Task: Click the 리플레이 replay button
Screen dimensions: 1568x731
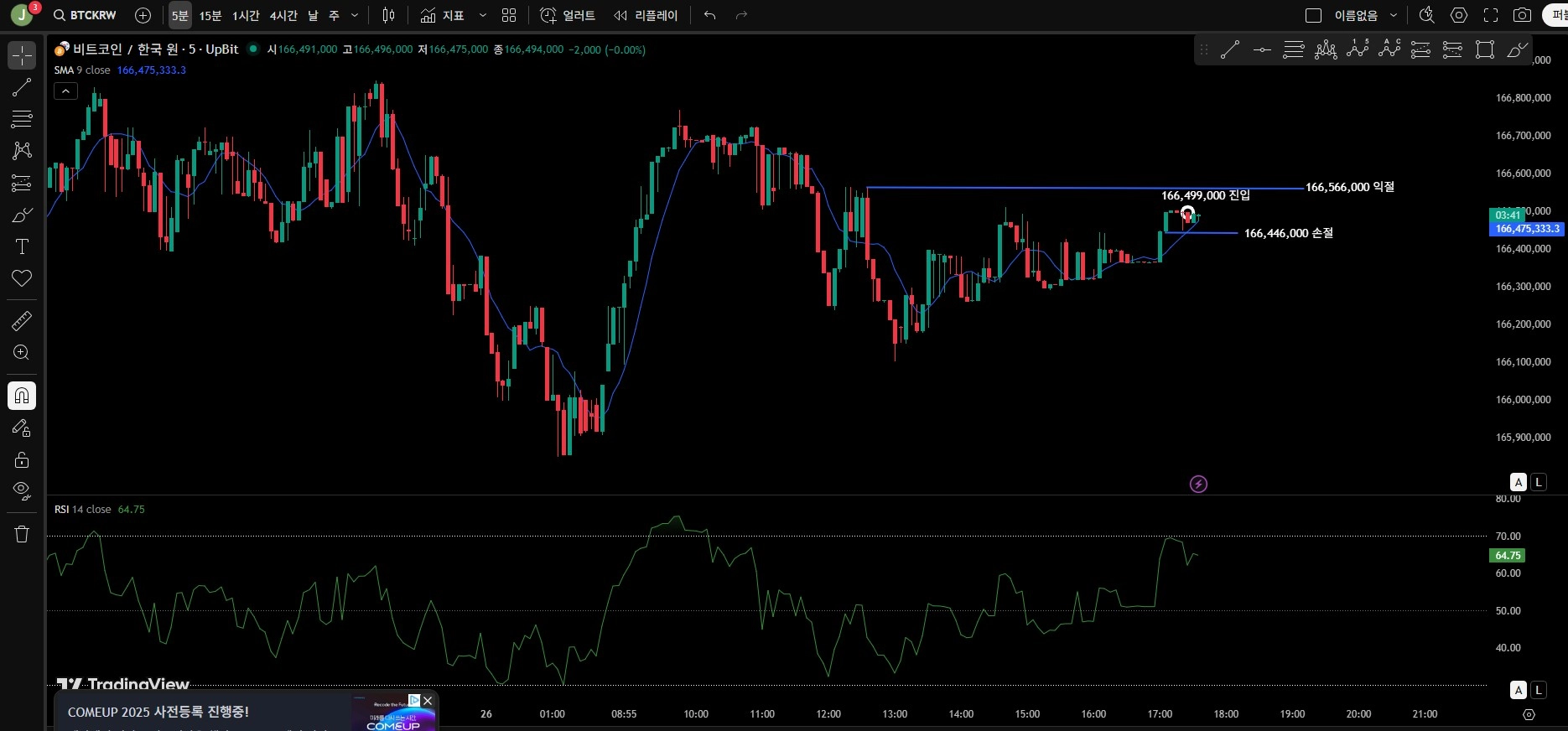Action: 646,15
